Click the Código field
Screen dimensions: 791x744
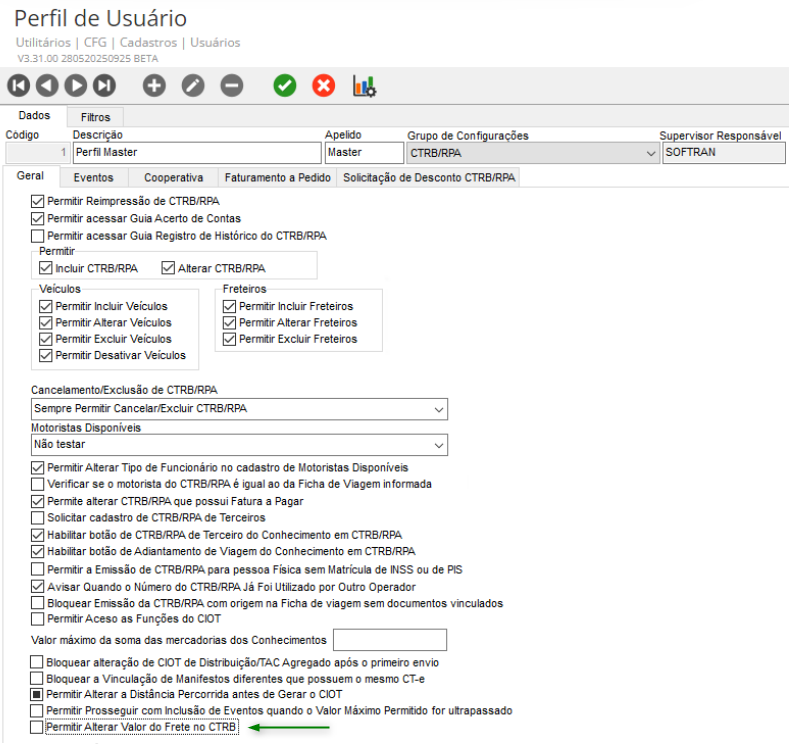pyautogui.click(x=37, y=152)
